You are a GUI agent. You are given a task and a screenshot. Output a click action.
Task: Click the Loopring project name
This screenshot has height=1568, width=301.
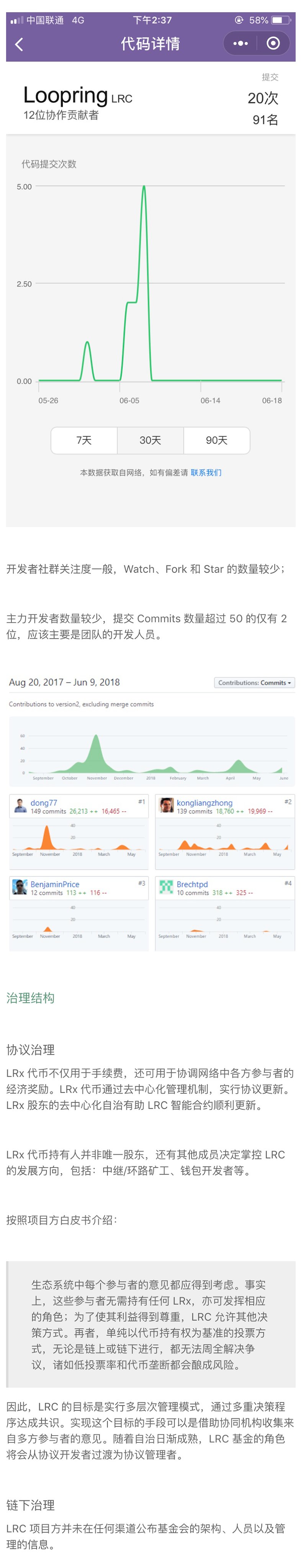pos(66,95)
